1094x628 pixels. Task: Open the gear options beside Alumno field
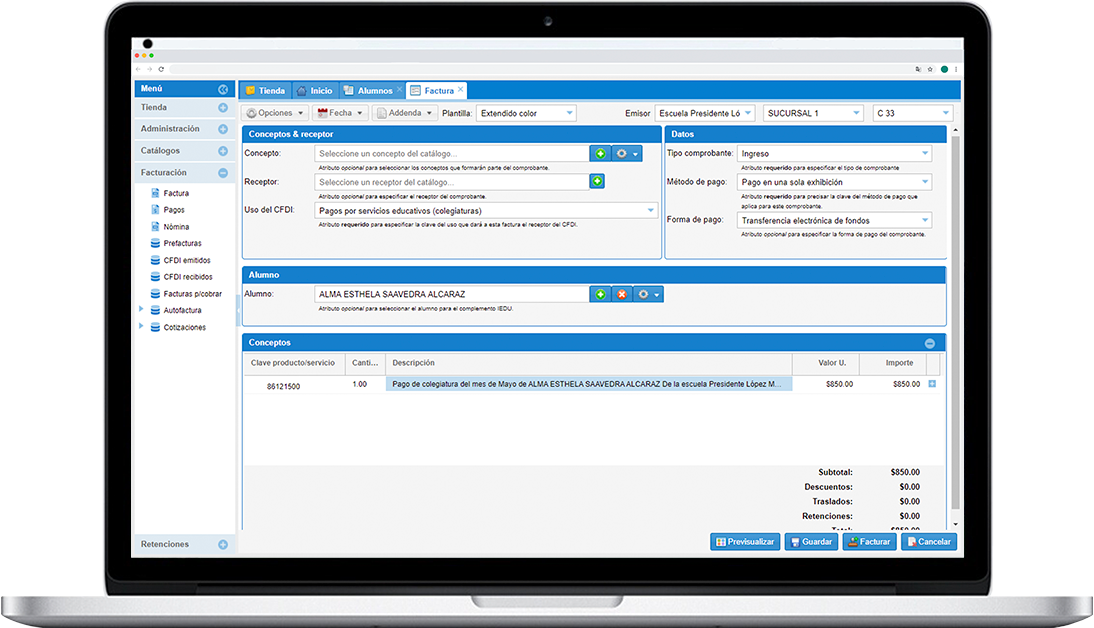point(648,294)
